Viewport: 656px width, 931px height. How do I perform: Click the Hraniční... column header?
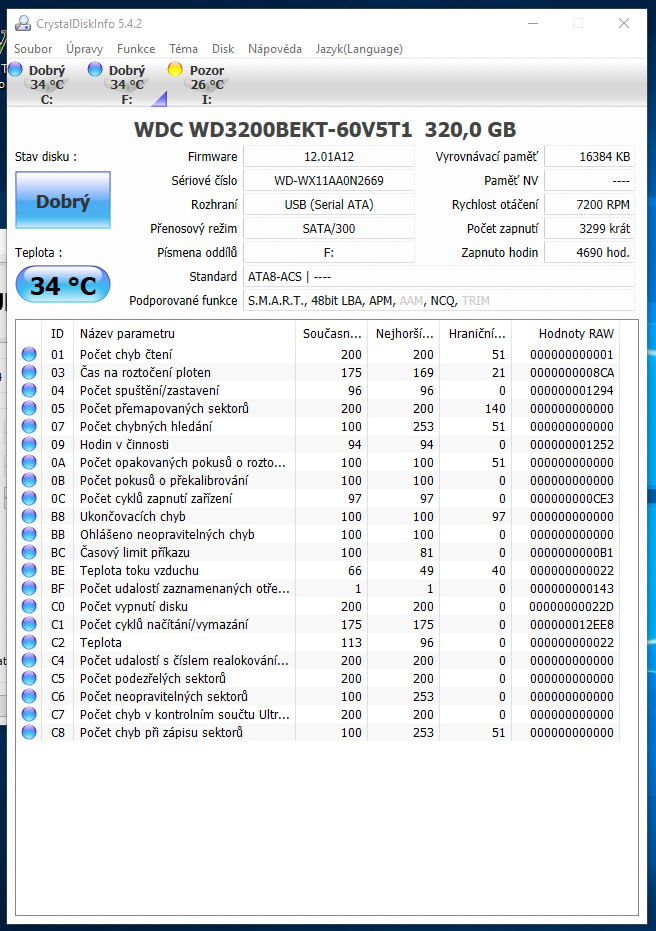(x=476, y=334)
